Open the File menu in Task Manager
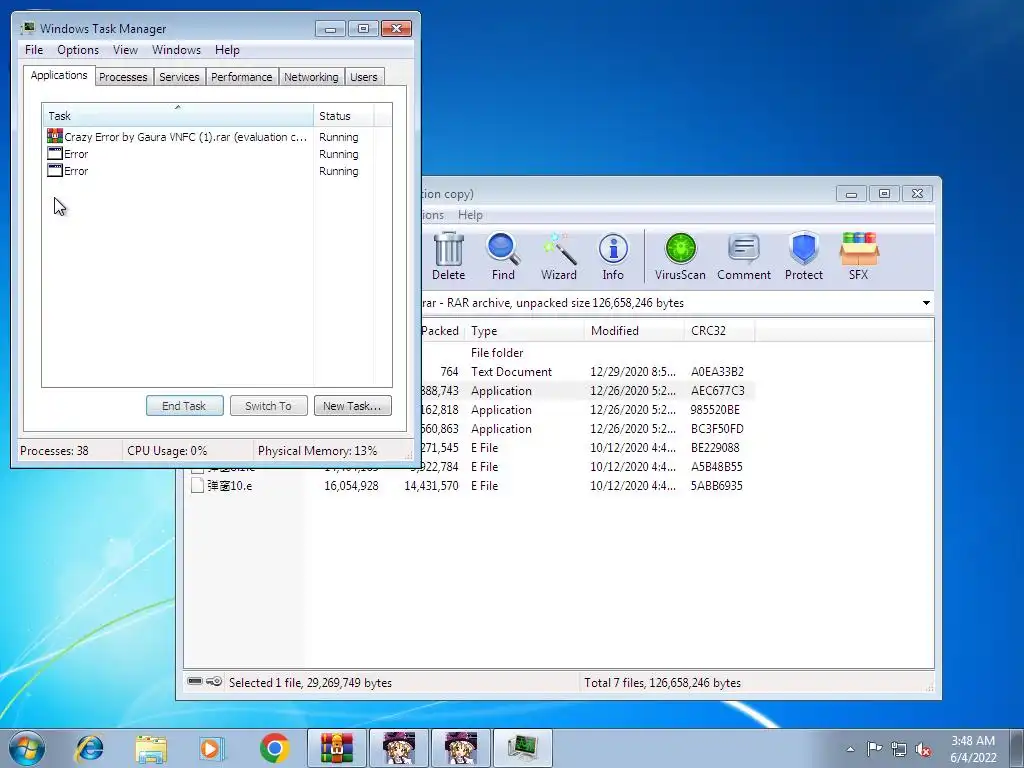Screen dimensions: 1024x768 (x=34, y=50)
